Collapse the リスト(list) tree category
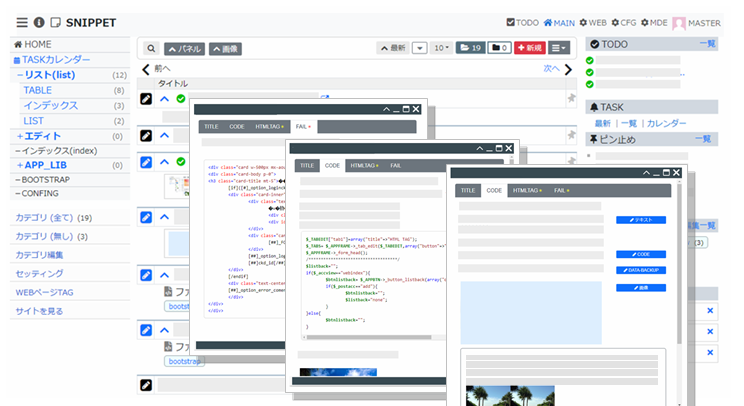The height and width of the screenshot is (406, 744). pos(20,75)
